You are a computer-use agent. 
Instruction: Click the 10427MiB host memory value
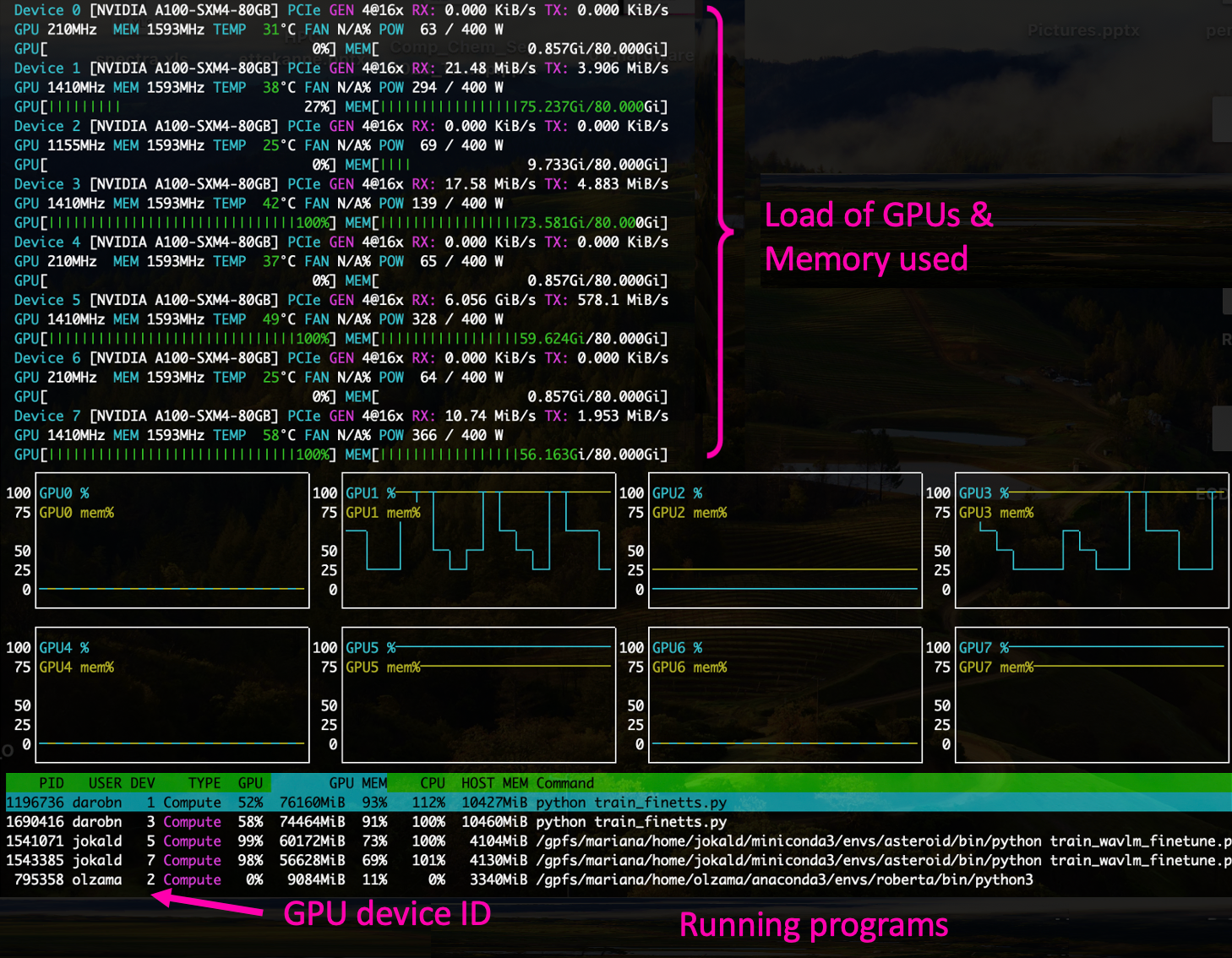click(x=494, y=803)
